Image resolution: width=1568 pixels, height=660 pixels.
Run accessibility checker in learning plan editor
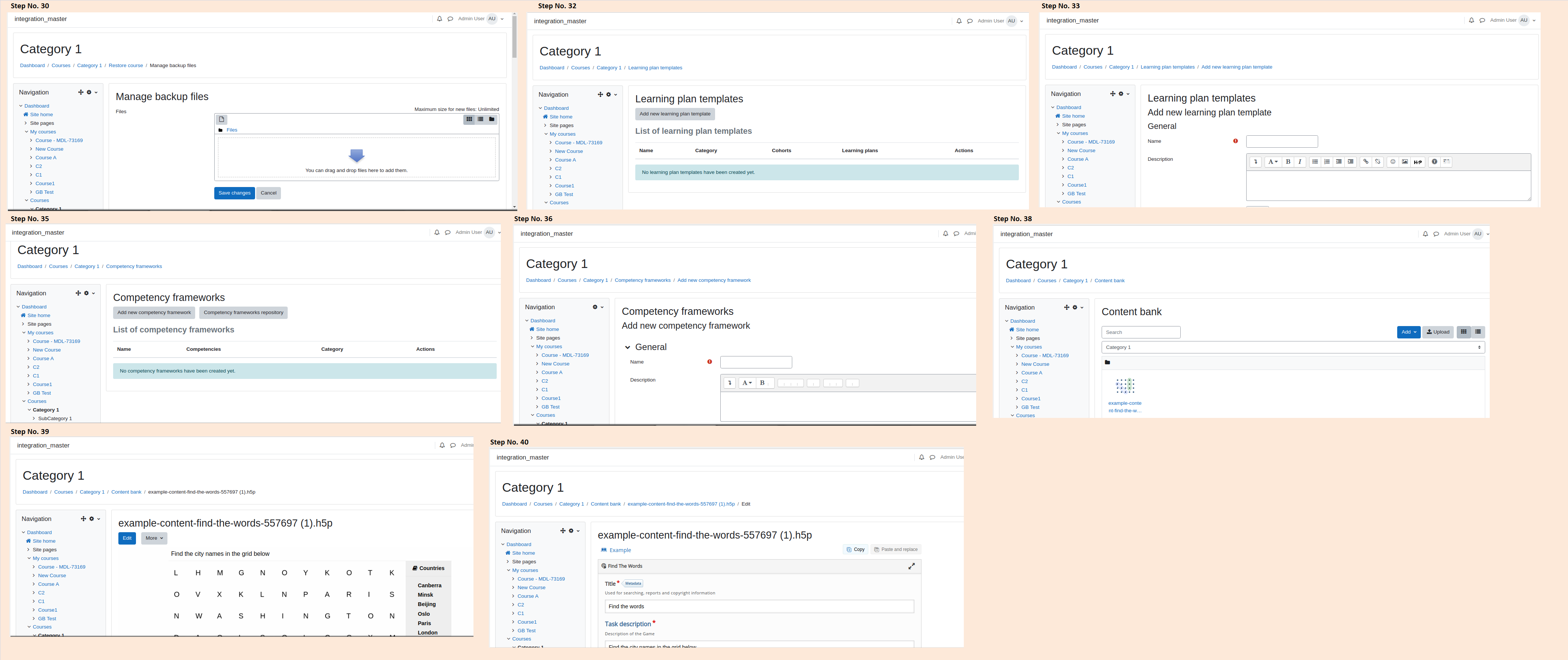coord(1435,162)
